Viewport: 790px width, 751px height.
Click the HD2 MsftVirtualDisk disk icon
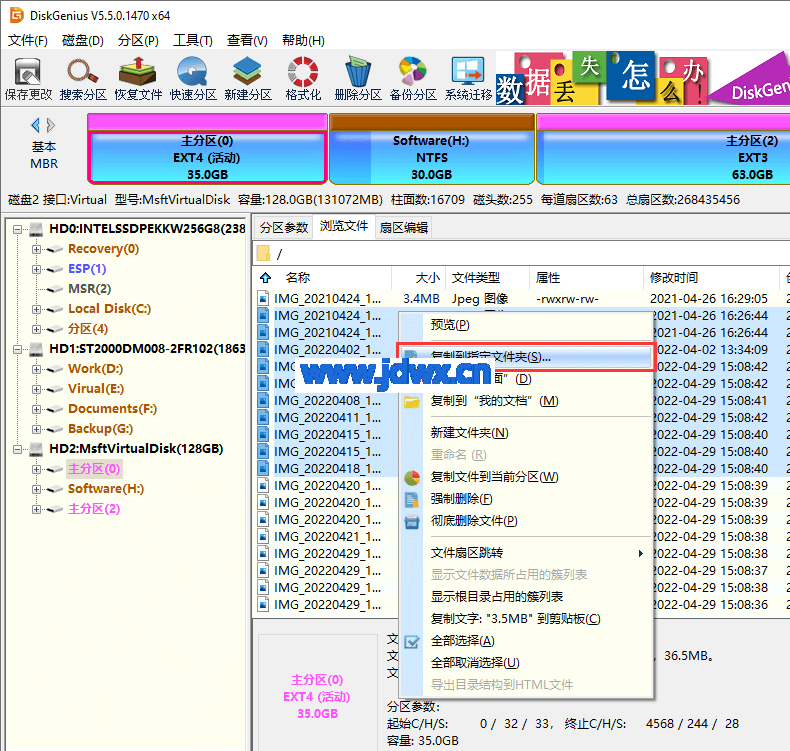coord(36,449)
